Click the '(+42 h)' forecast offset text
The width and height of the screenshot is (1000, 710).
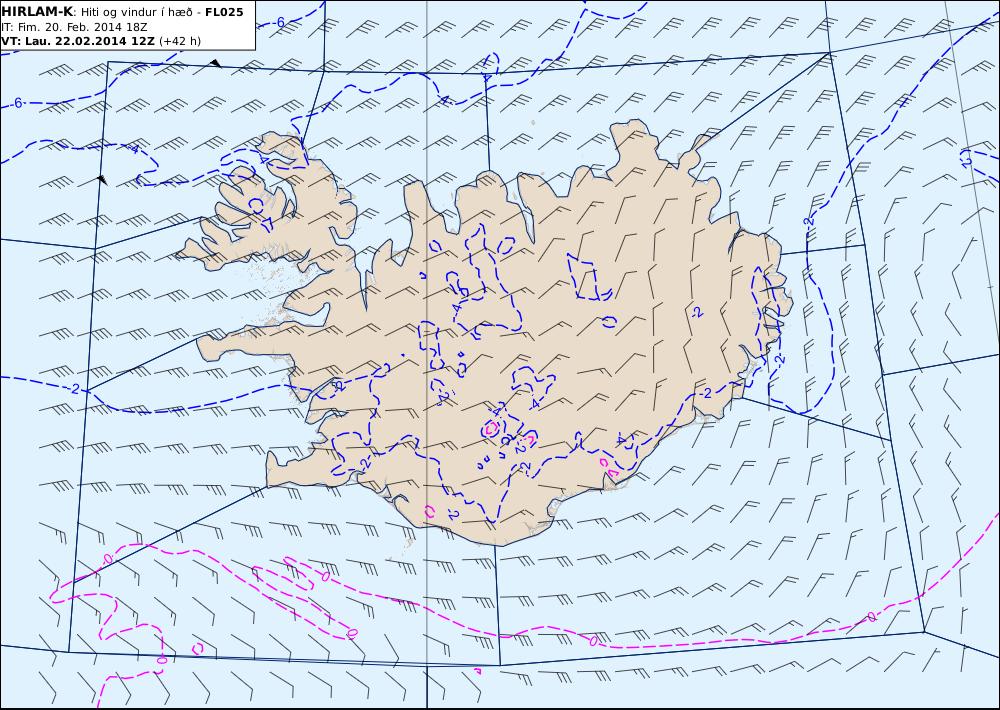point(179,41)
